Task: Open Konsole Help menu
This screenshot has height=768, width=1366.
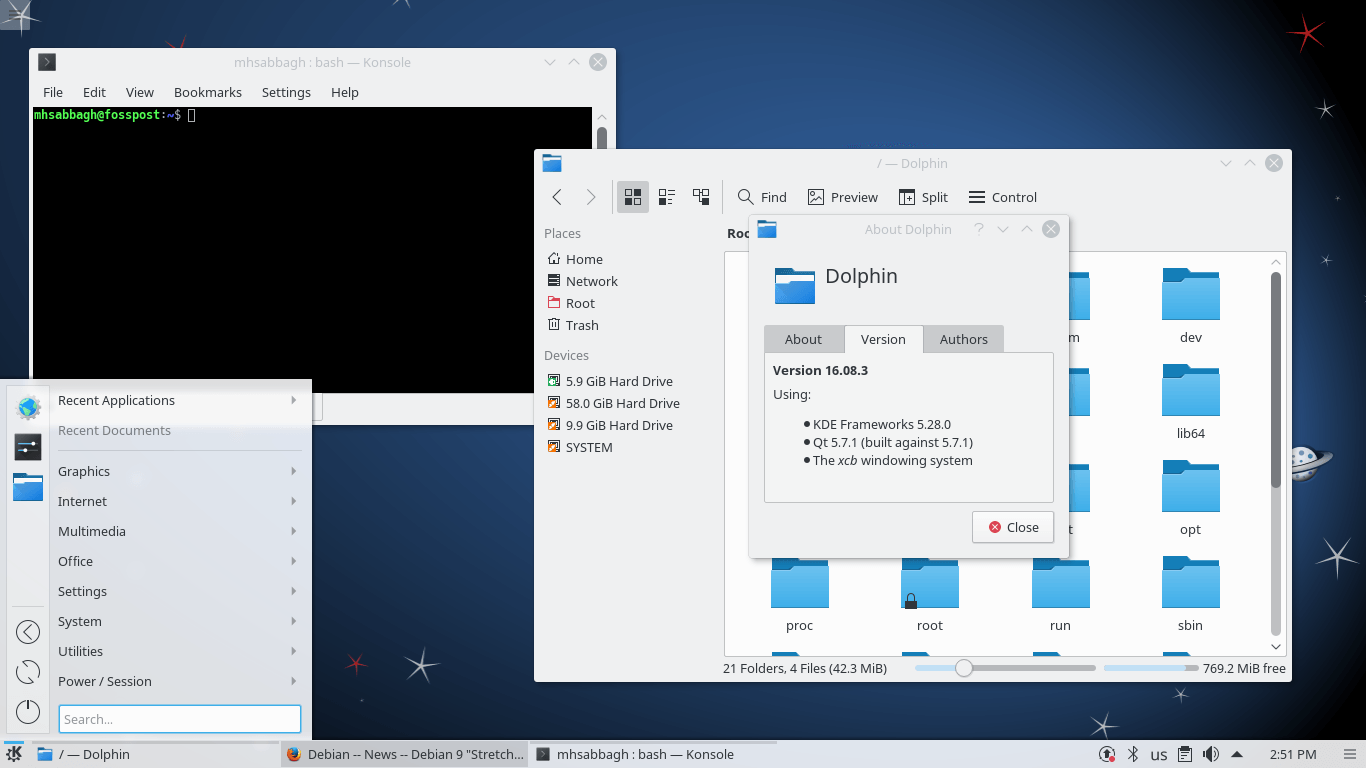Action: 345,92
